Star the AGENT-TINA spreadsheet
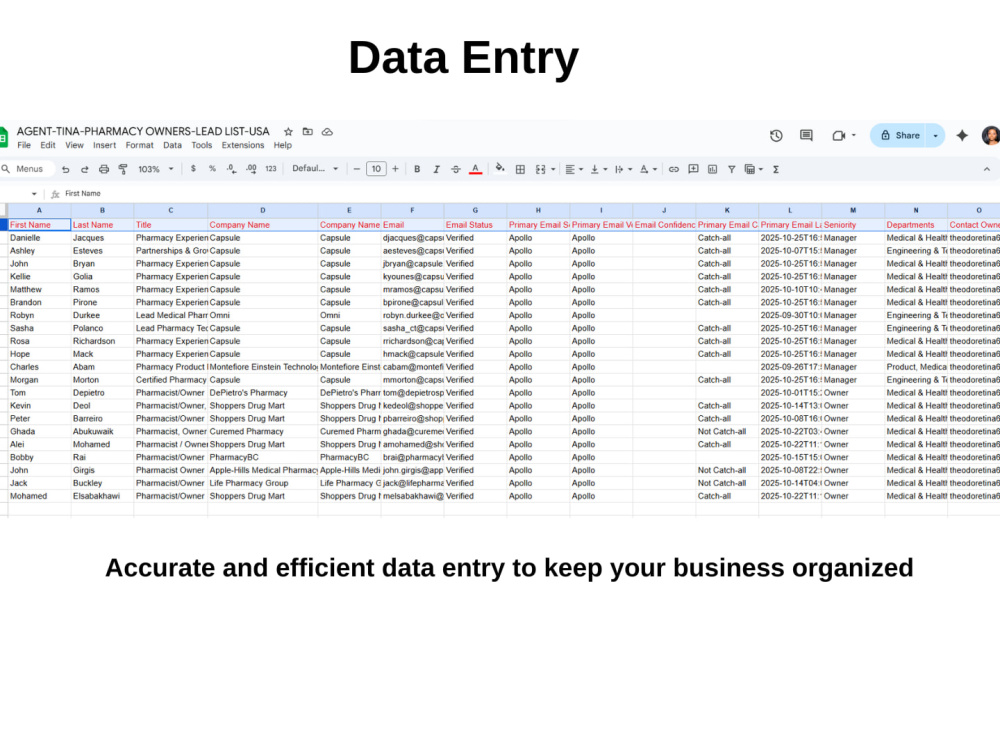Viewport: 1000px width, 750px height. (x=288, y=131)
